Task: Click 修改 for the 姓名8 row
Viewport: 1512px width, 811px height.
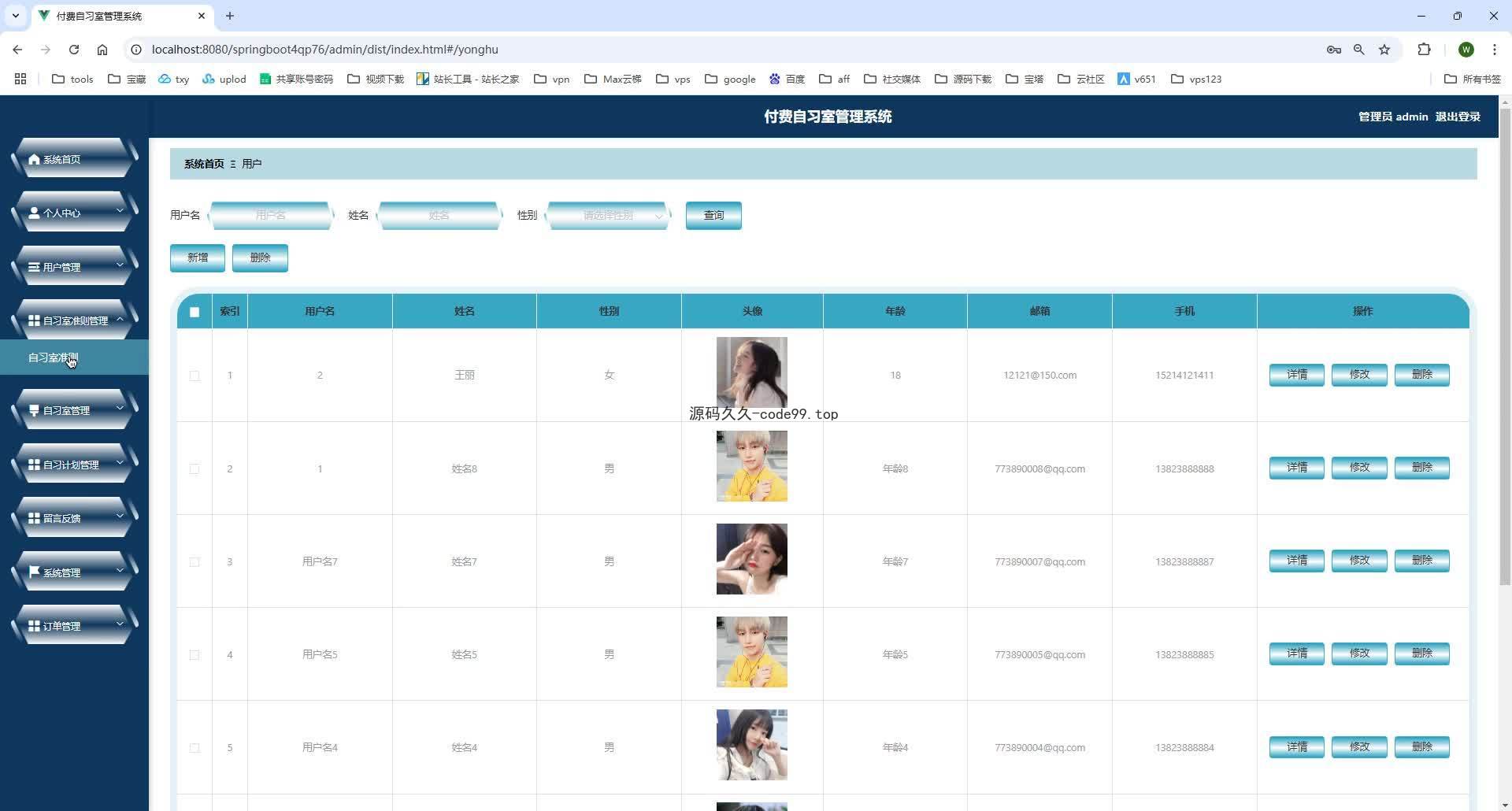Action: [x=1359, y=468]
